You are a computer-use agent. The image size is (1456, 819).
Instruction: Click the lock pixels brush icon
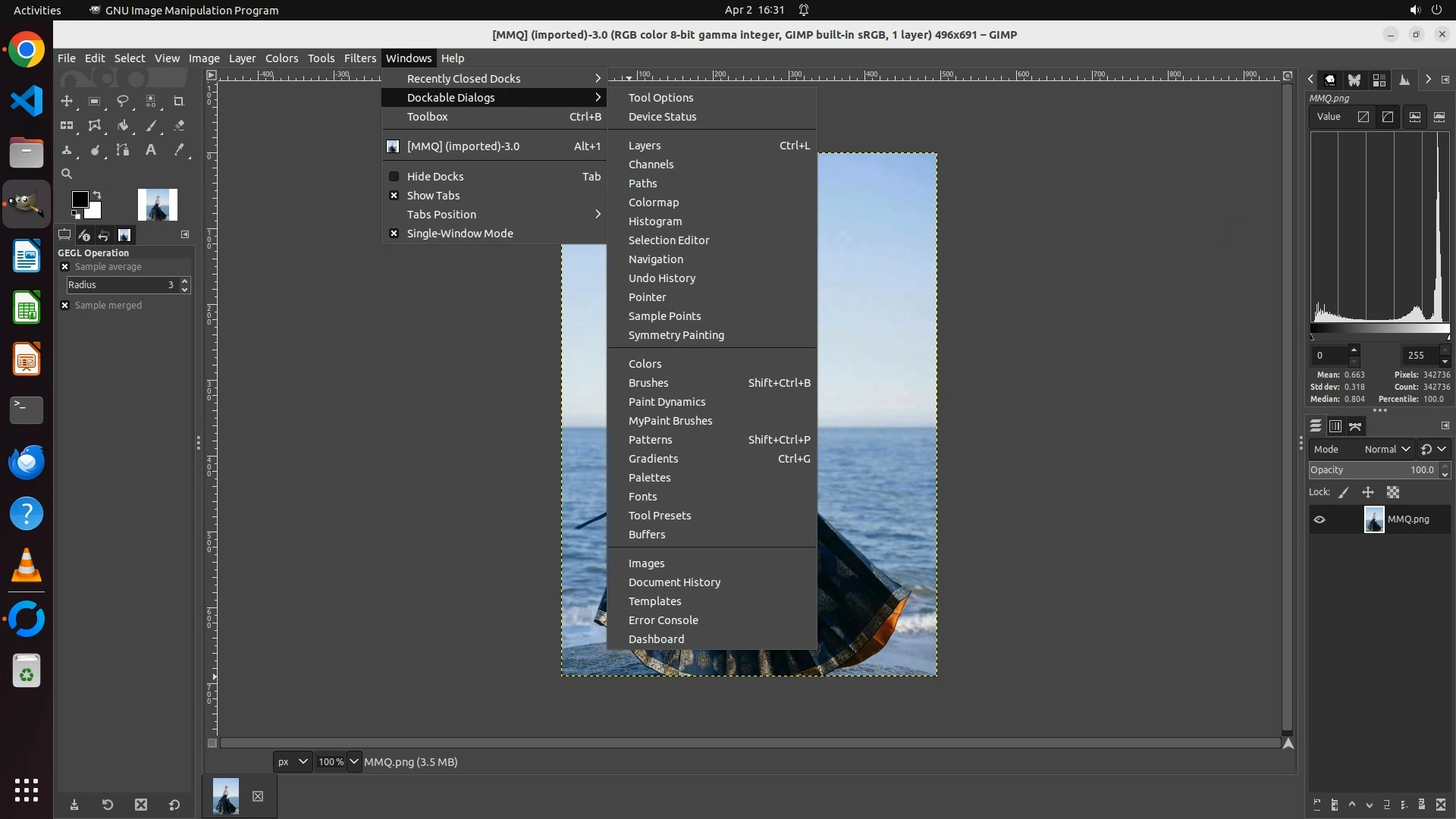tap(1344, 493)
